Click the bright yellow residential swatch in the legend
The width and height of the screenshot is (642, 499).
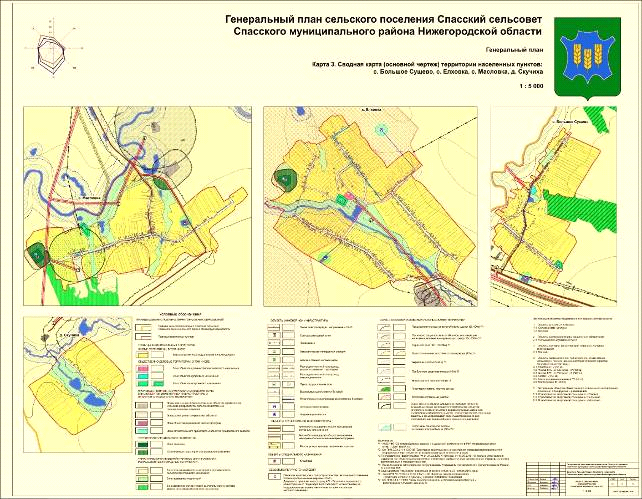(142, 354)
